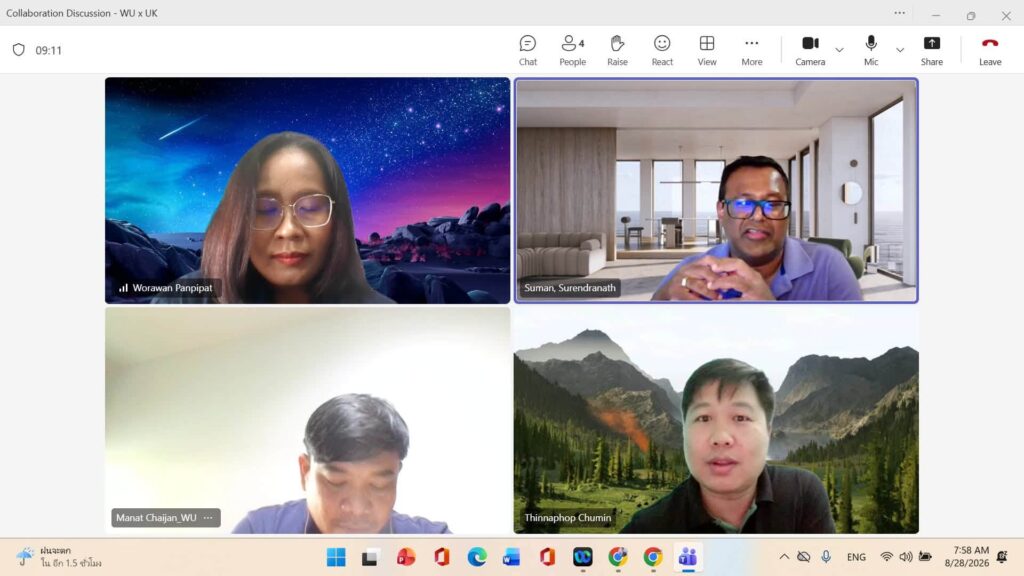Expand the Camera options chevron
Image resolution: width=1024 pixels, height=576 pixels.
click(x=839, y=50)
